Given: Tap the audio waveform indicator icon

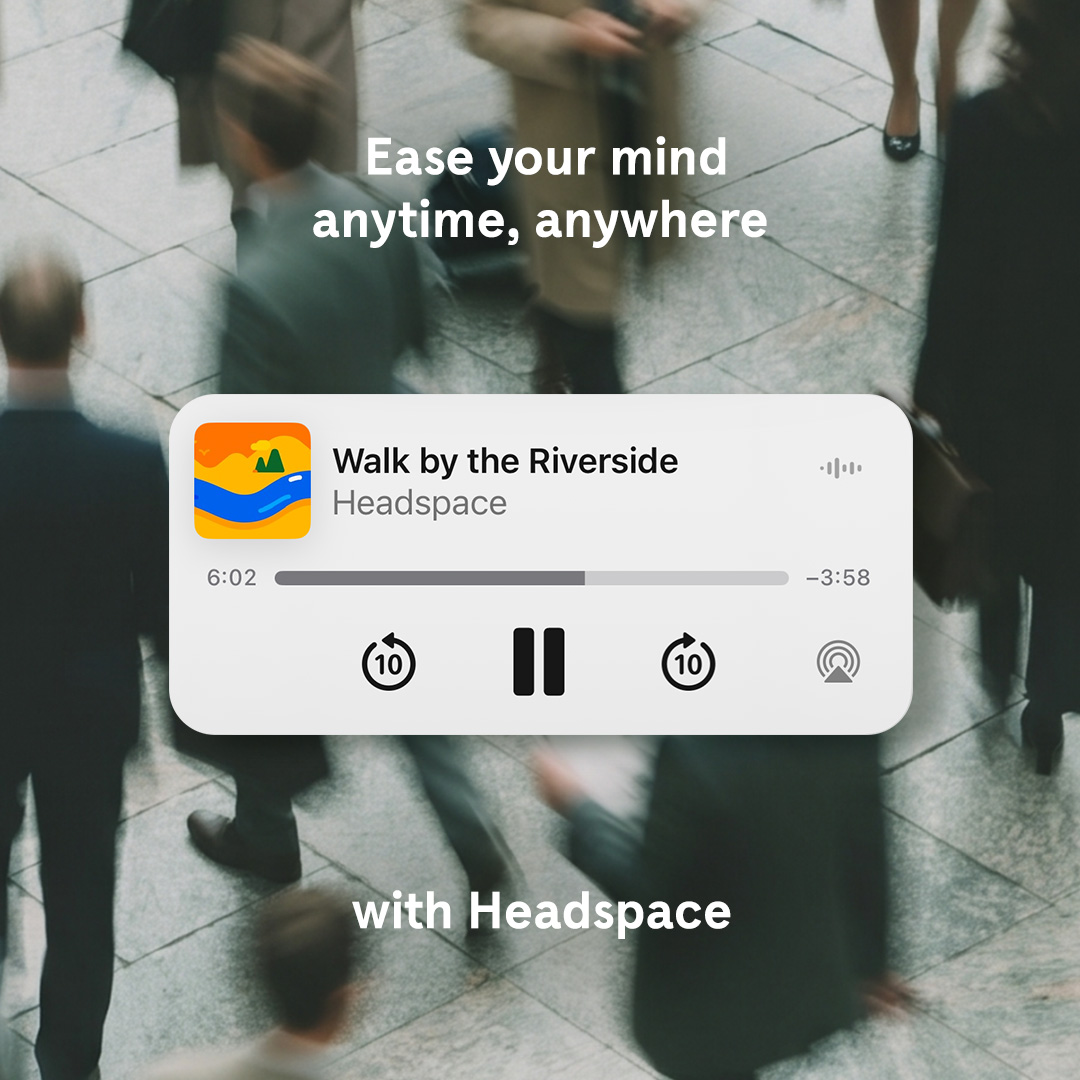Looking at the screenshot, I should coord(841,468).
